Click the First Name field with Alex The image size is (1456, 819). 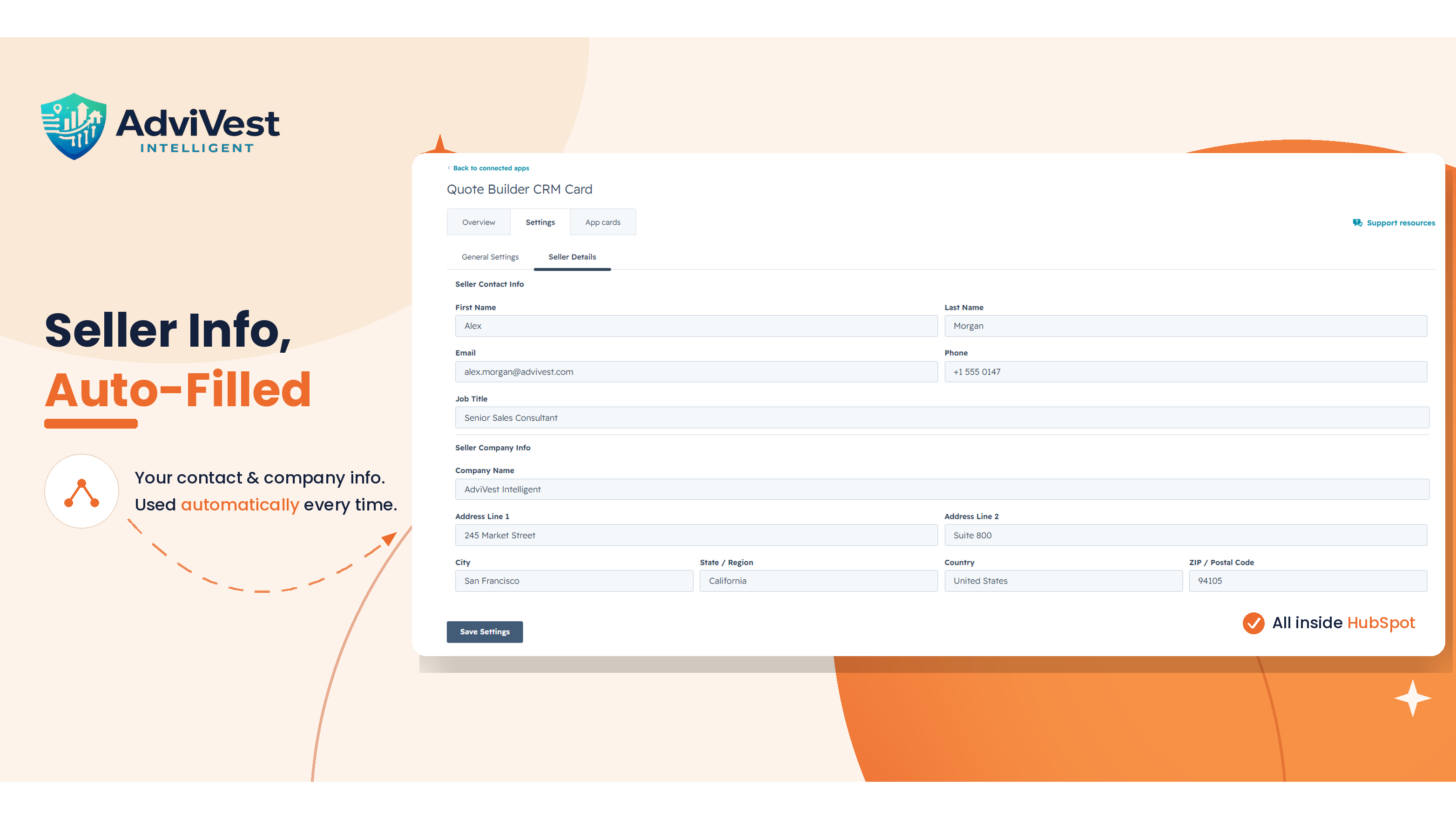click(696, 326)
